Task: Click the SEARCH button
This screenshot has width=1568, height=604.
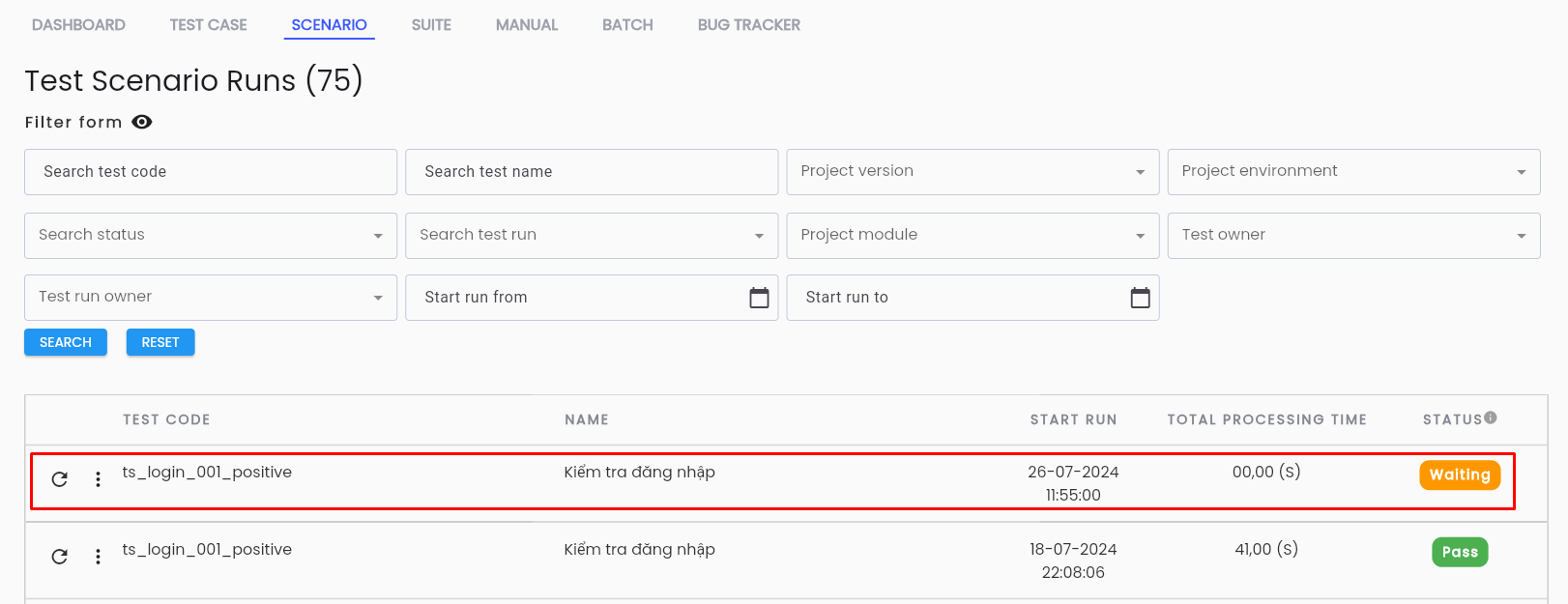Action: click(x=66, y=342)
